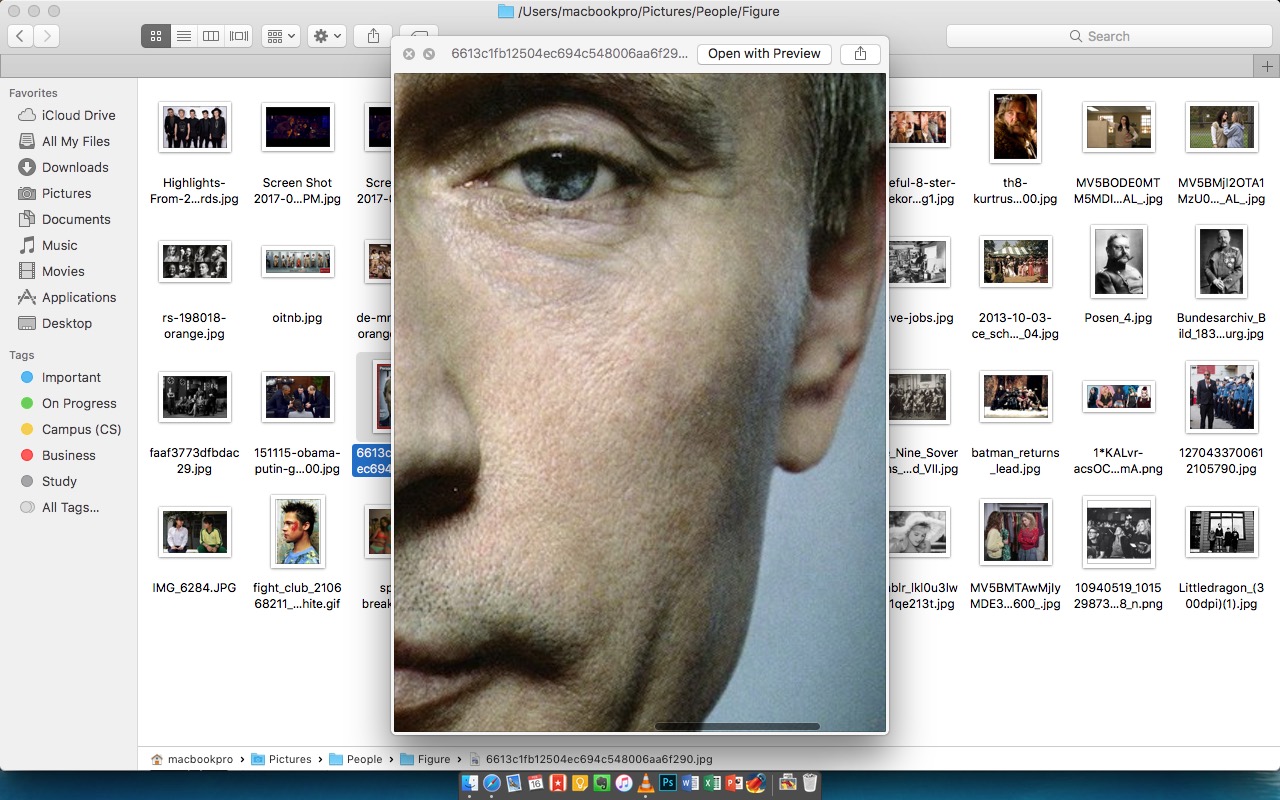Screen dimensions: 1280x800
Task: Go to Figure in the path bar
Action: [x=426, y=759]
